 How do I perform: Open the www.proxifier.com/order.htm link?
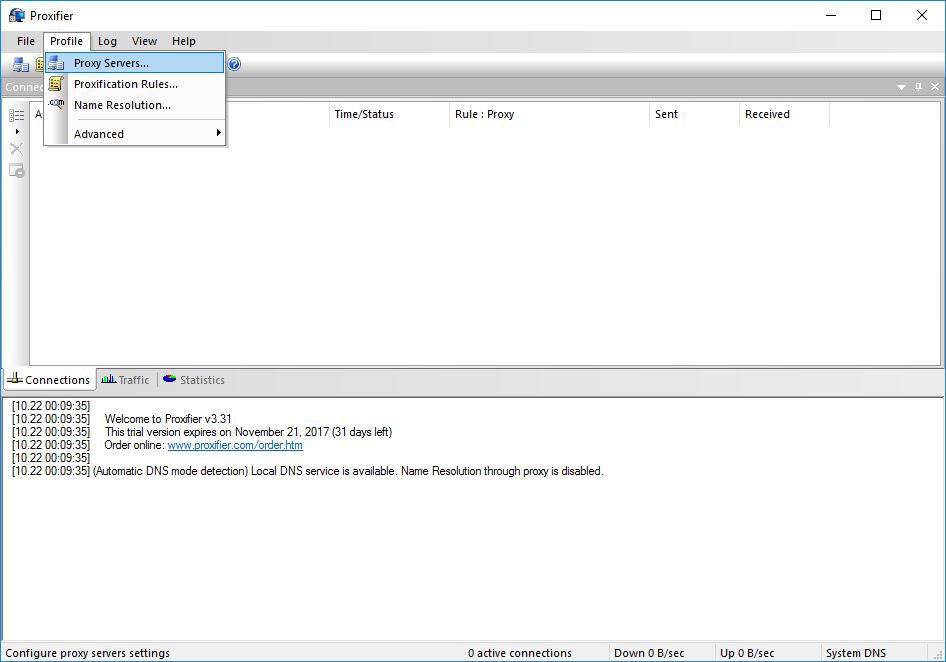coord(235,445)
